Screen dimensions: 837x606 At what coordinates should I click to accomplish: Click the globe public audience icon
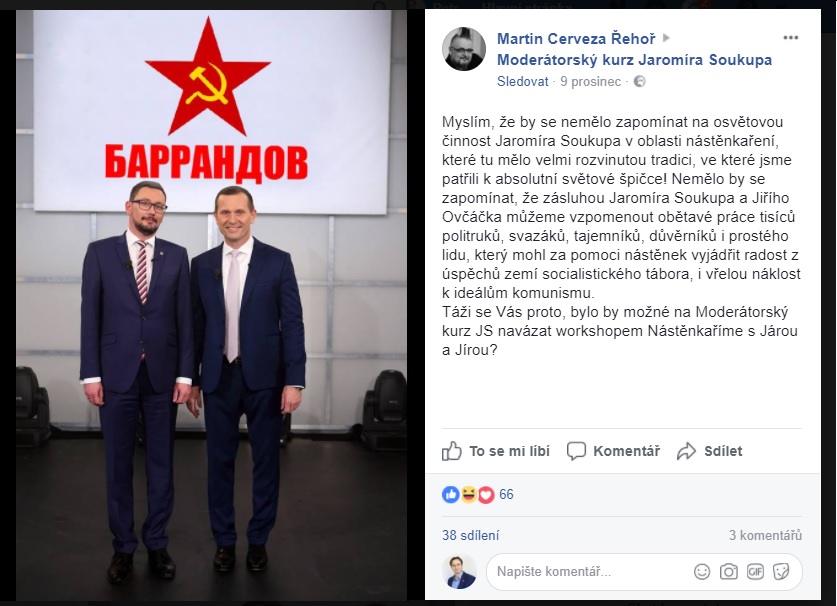[639, 82]
